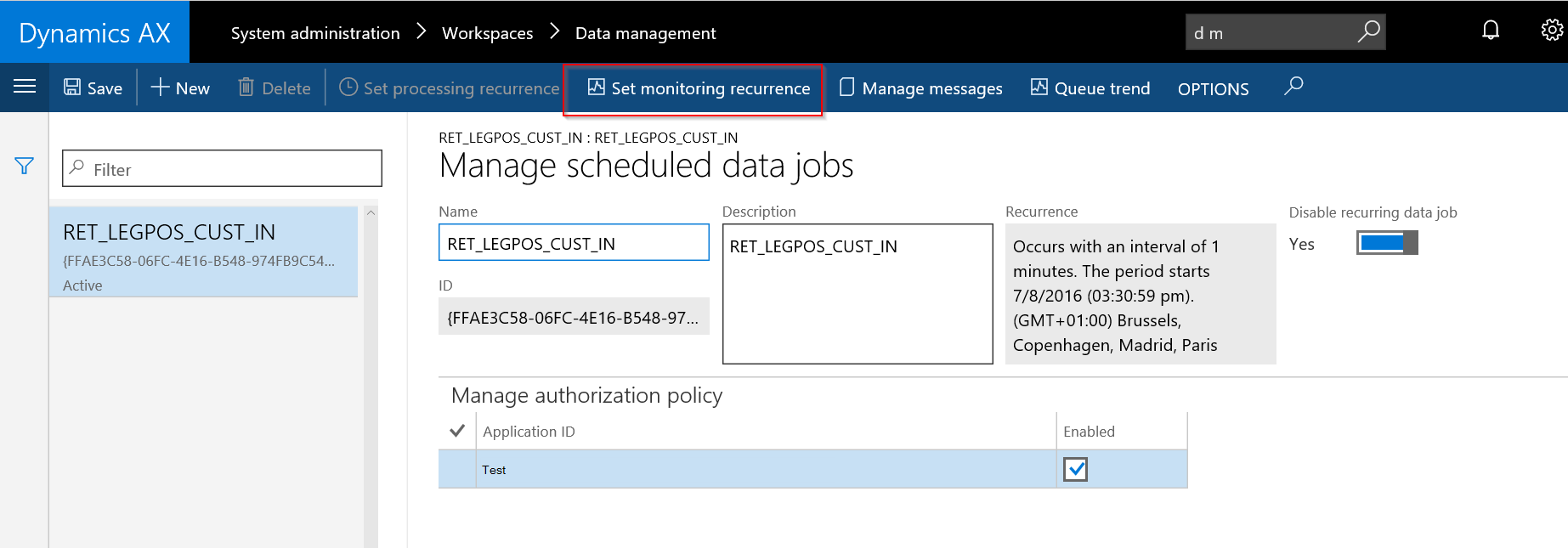Select RET_LEGPOS_CUST_IN job in list

tap(204, 252)
